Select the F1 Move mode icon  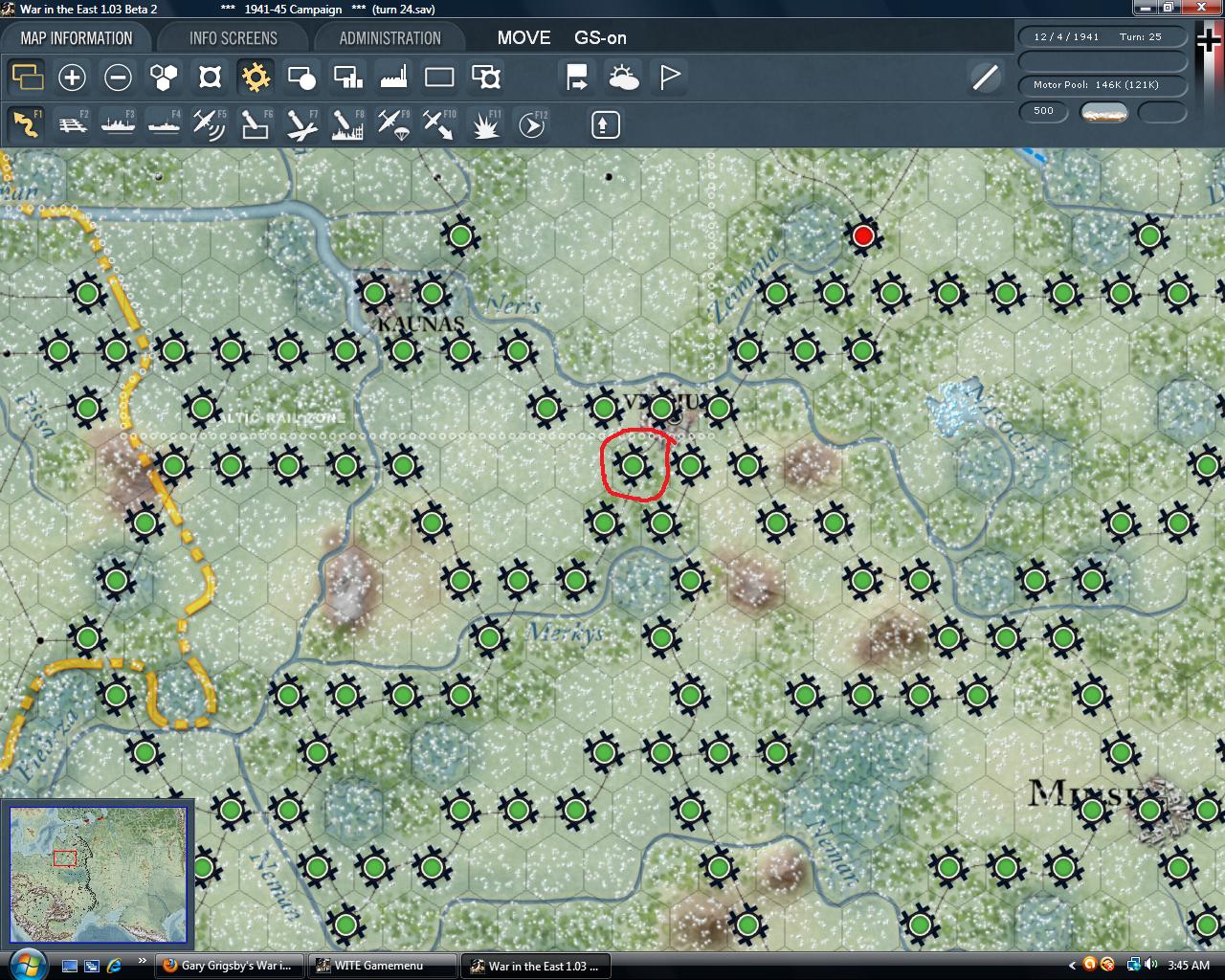pyautogui.click(x=26, y=124)
